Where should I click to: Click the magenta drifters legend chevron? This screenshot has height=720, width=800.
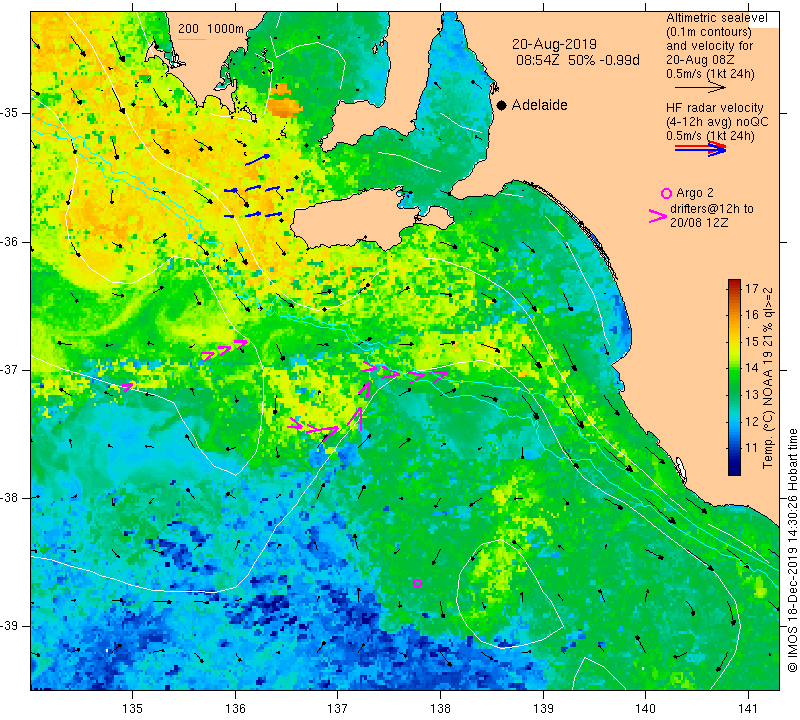click(x=658, y=216)
